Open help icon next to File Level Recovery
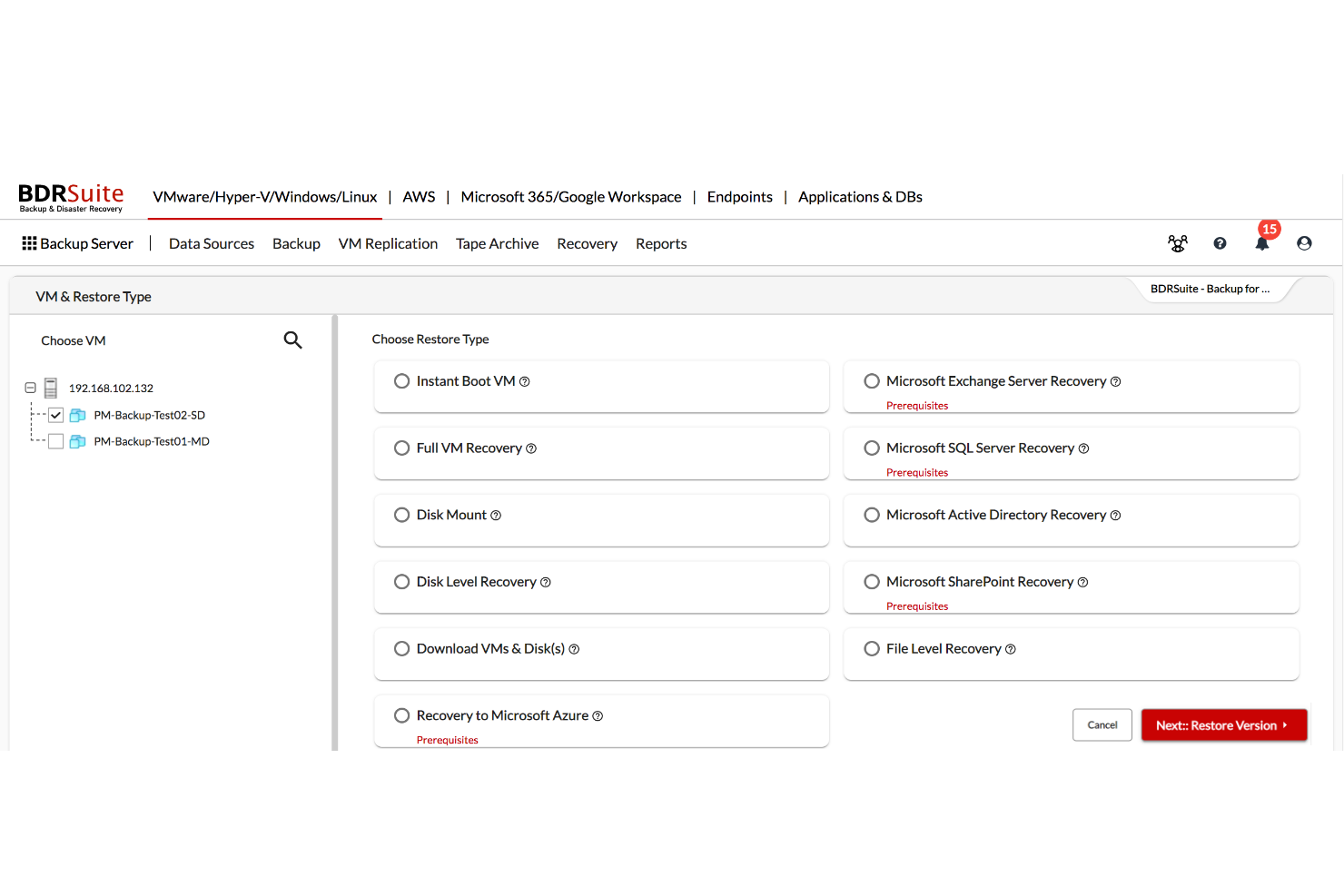Image resolution: width=1344 pixels, height=896 pixels. pyautogui.click(x=1011, y=649)
